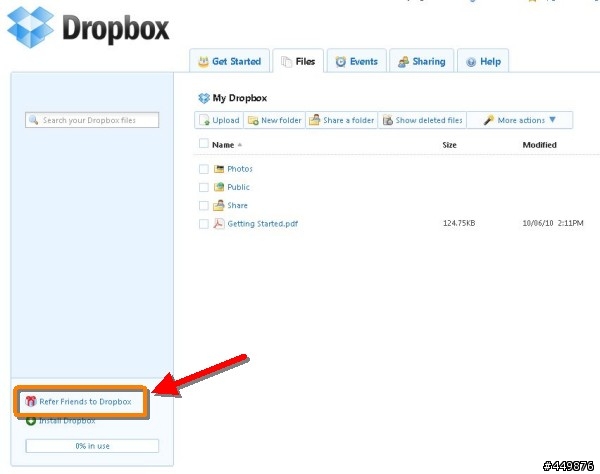Open the Events tab
The height and width of the screenshot is (474, 600).
357,61
